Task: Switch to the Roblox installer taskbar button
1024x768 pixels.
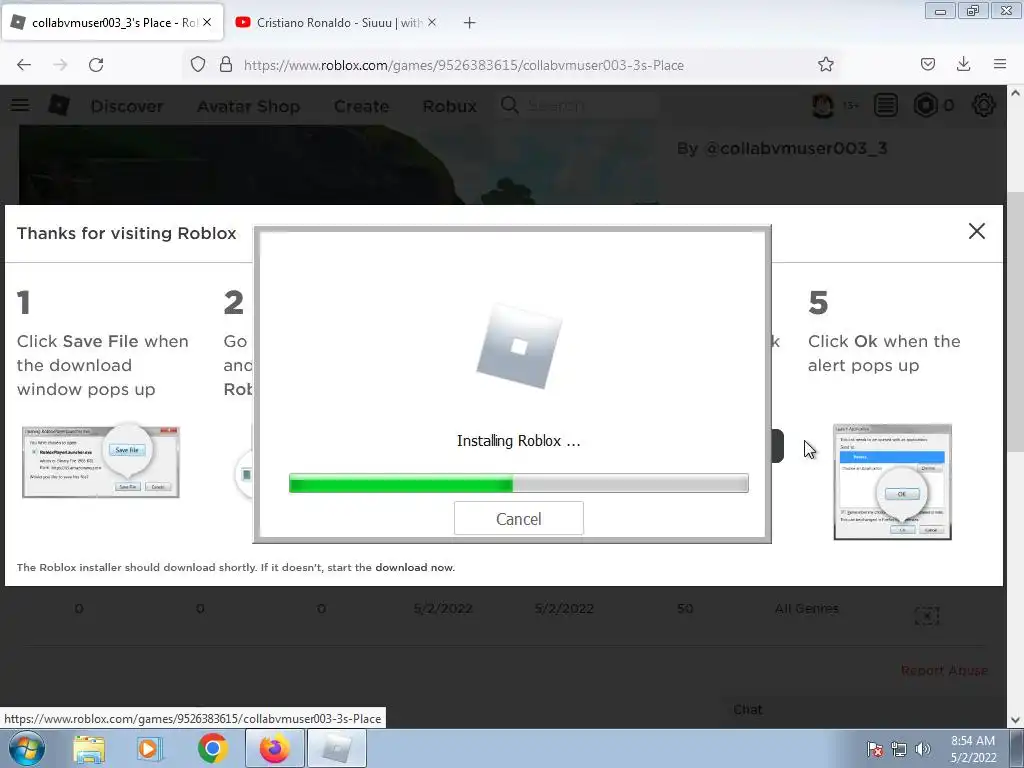Action: (x=336, y=748)
